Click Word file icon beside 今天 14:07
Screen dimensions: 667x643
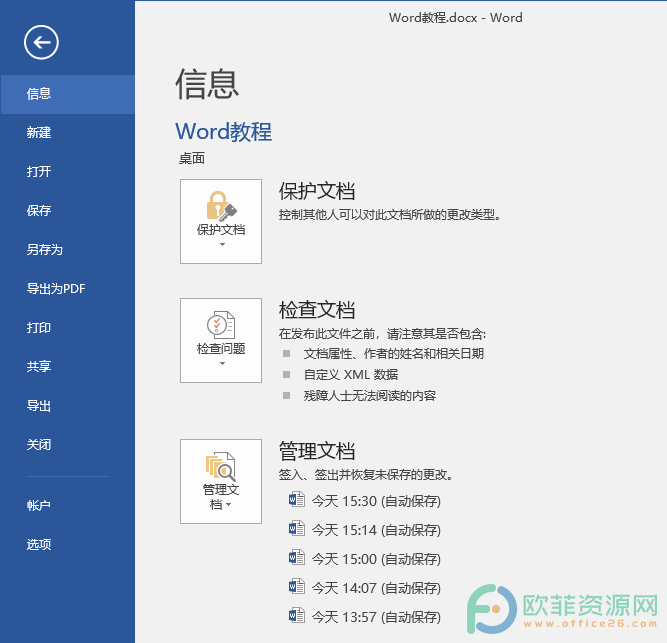pyautogui.click(x=296, y=586)
